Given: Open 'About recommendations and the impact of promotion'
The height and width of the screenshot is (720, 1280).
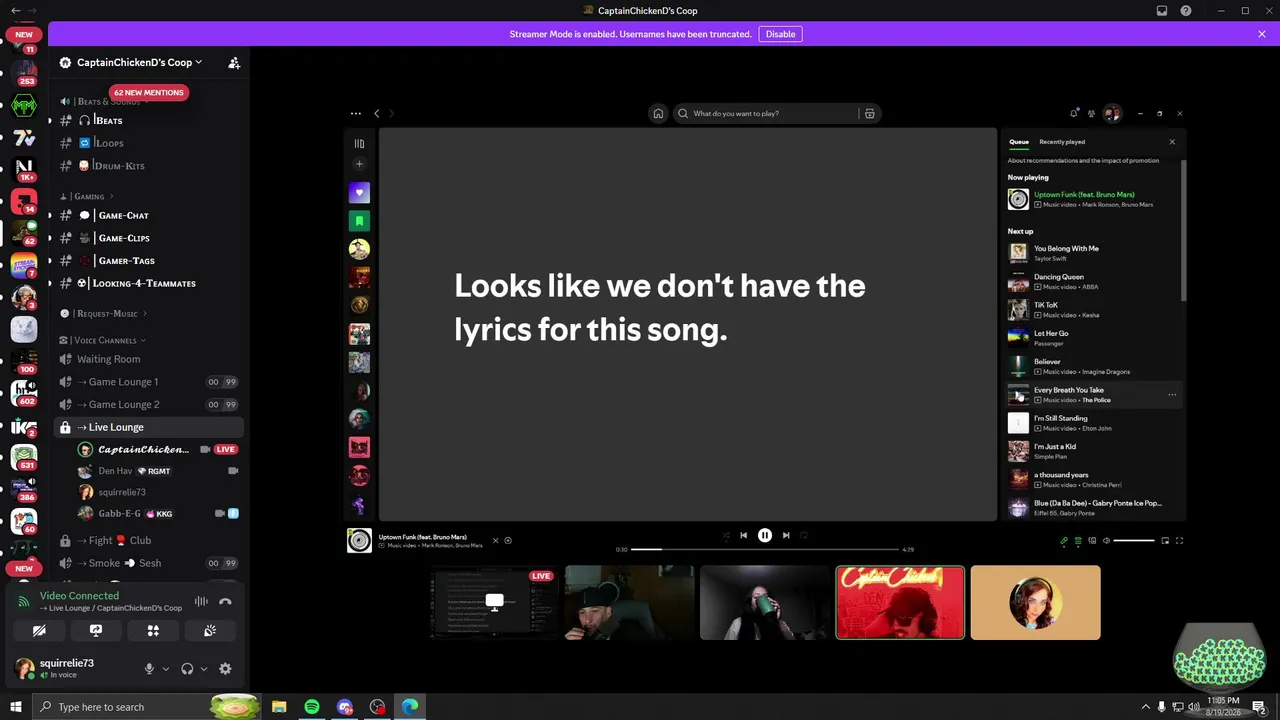Looking at the screenshot, I should pos(1084,160).
